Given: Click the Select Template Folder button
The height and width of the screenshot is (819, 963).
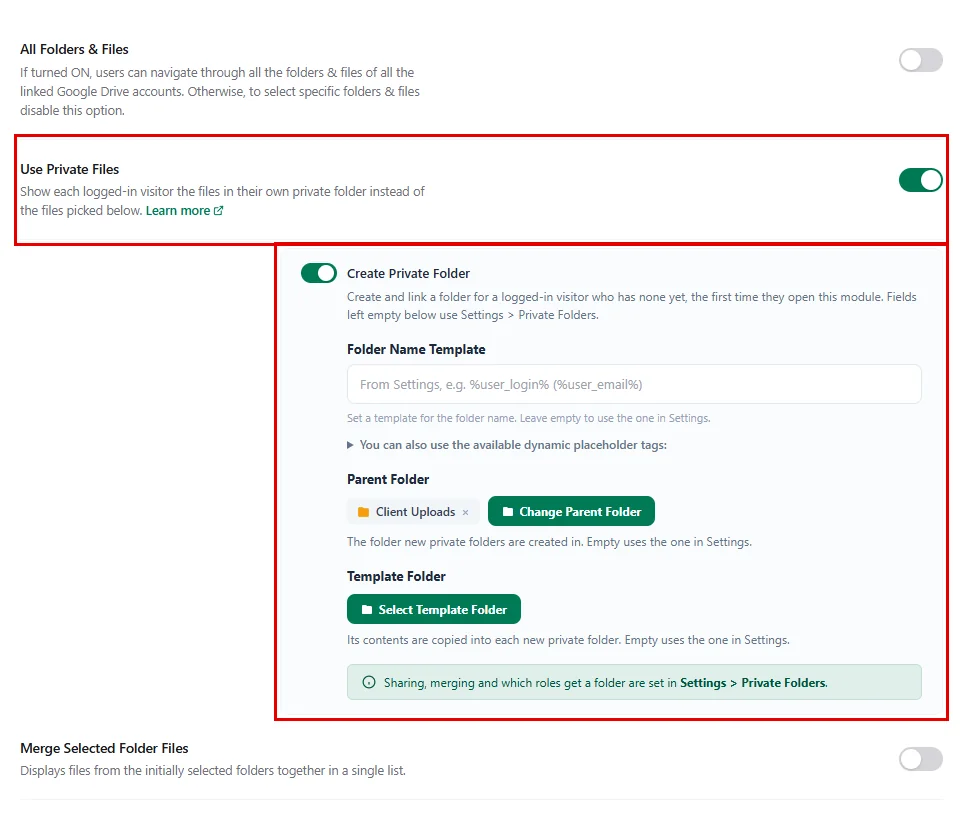Looking at the screenshot, I should pyautogui.click(x=434, y=609).
